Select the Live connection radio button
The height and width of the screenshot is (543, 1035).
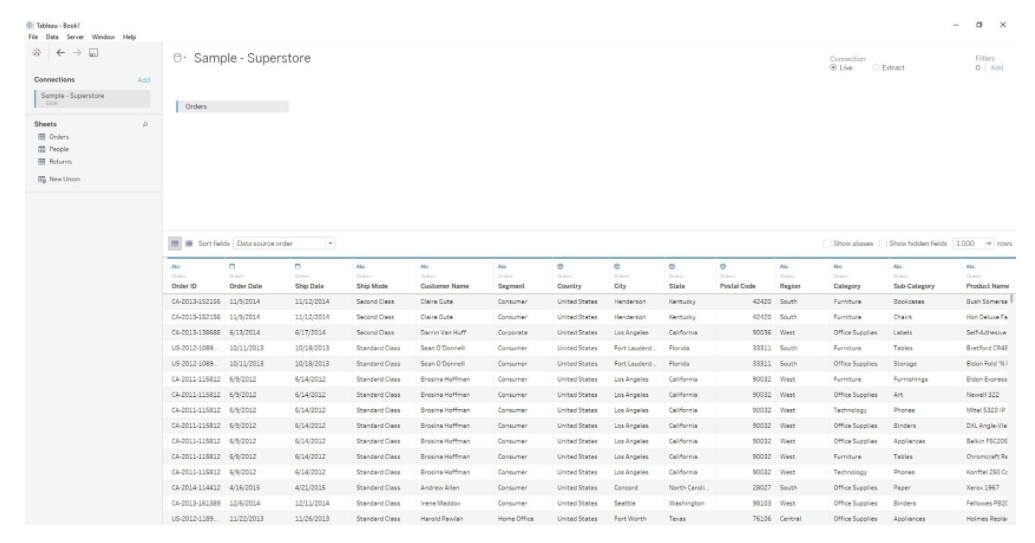click(834, 68)
